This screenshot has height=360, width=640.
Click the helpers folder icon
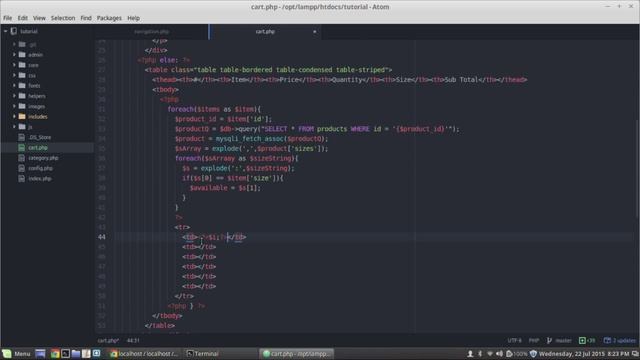point(22,96)
